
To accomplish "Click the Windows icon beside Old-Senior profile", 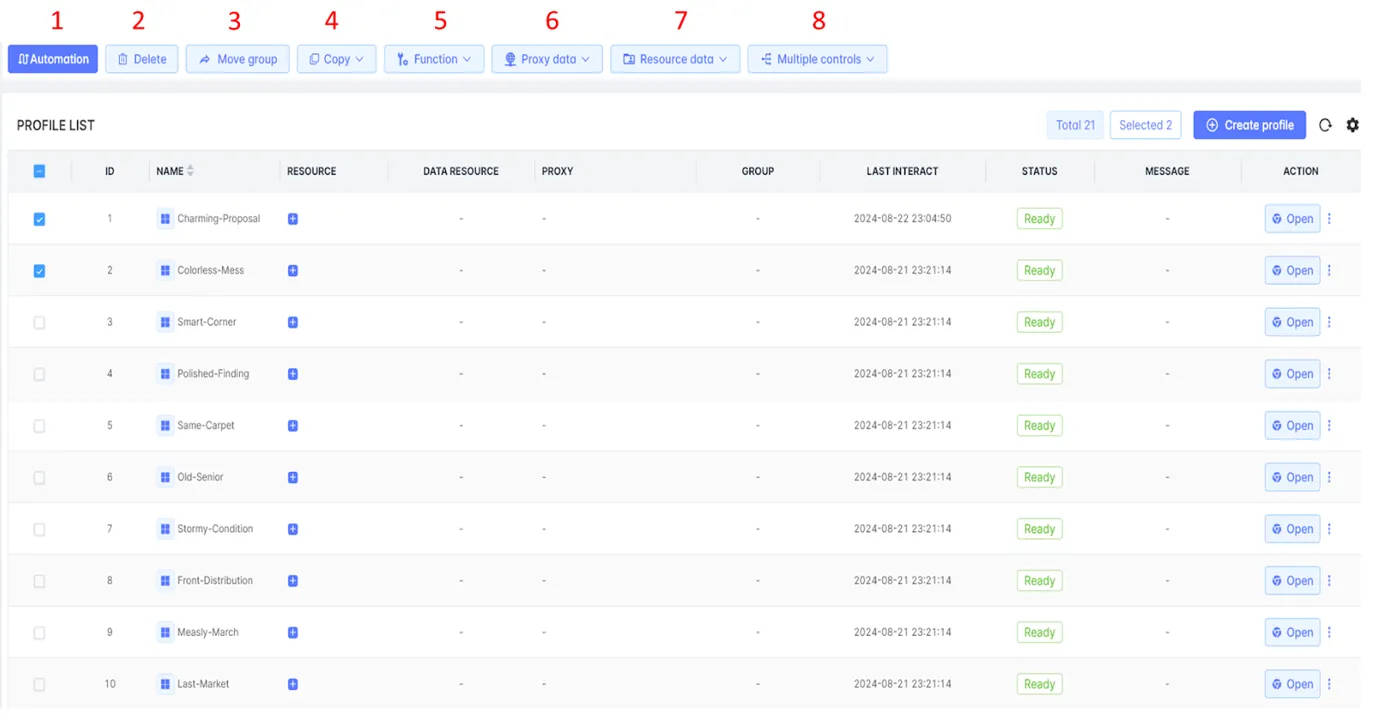I will [x=165, y=477].
